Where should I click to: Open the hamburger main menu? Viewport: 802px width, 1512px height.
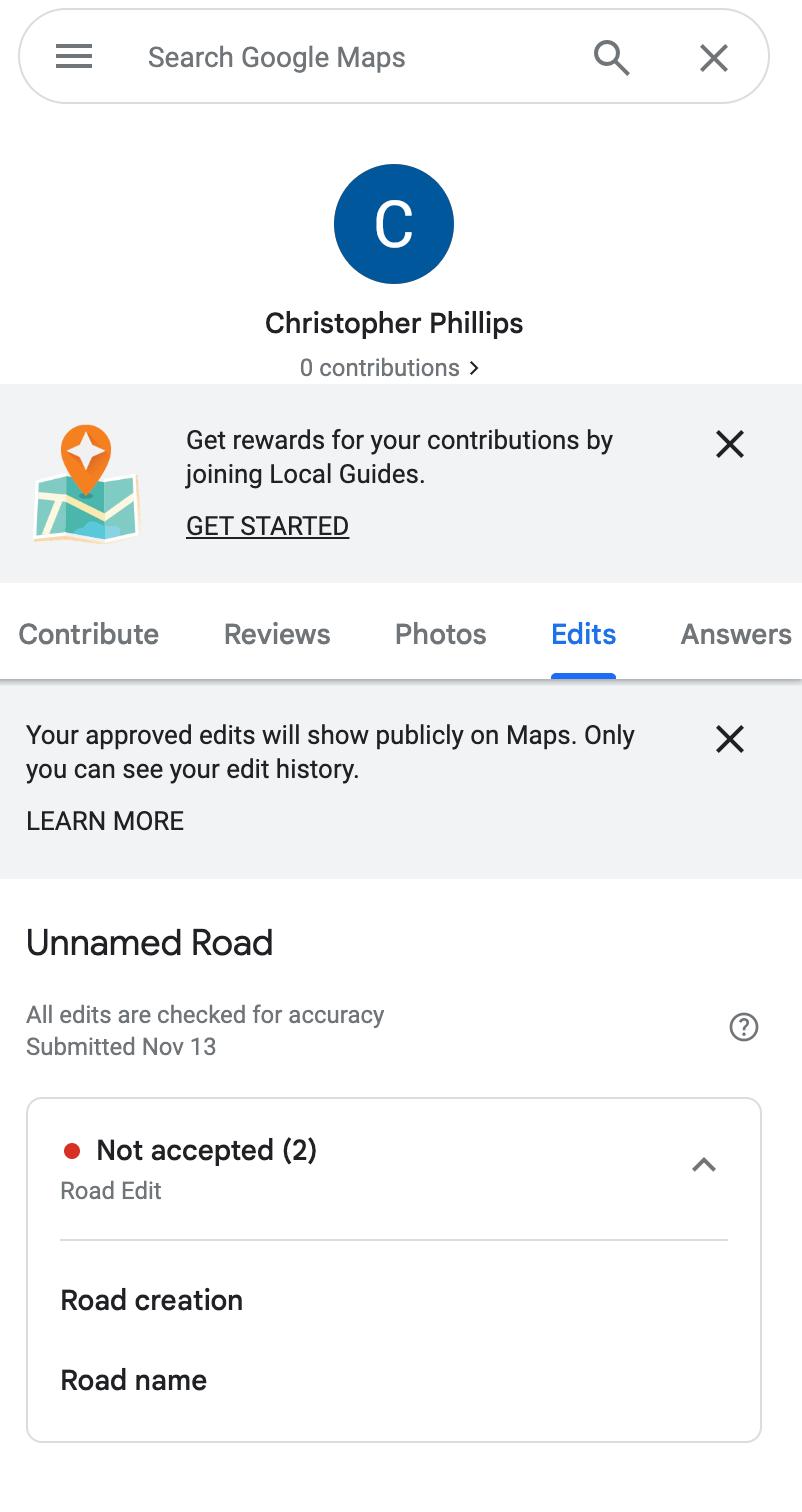(x=74, y=57)
